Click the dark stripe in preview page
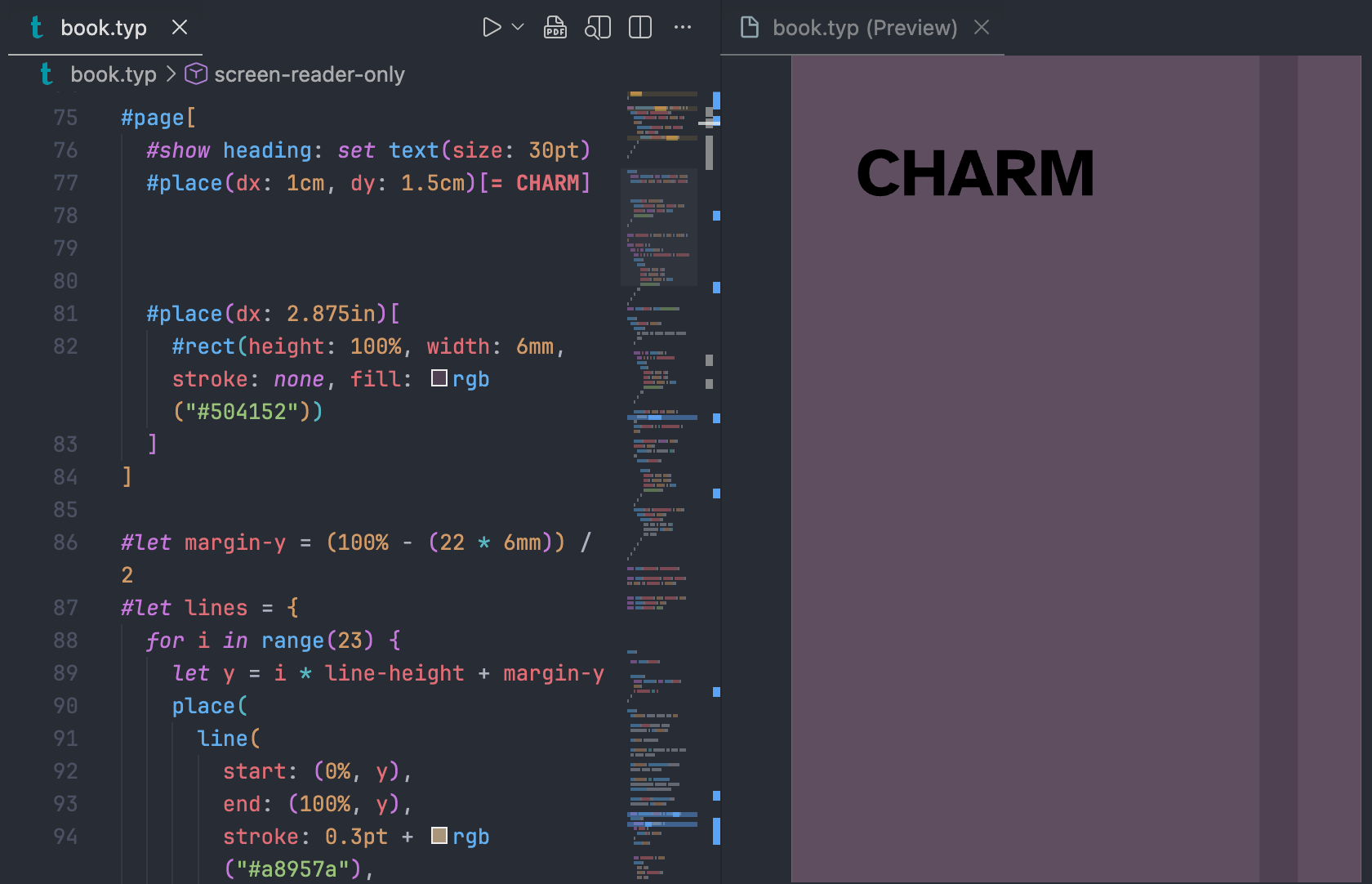 1278,469
